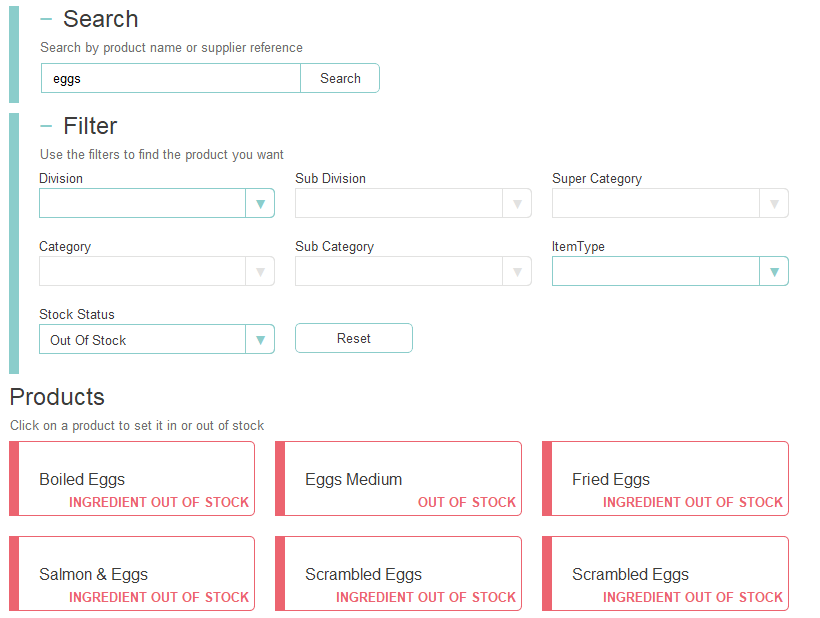Click the Reset filters button
The height and width of the screenshot is (618, 820).
[x=354, y=339]
